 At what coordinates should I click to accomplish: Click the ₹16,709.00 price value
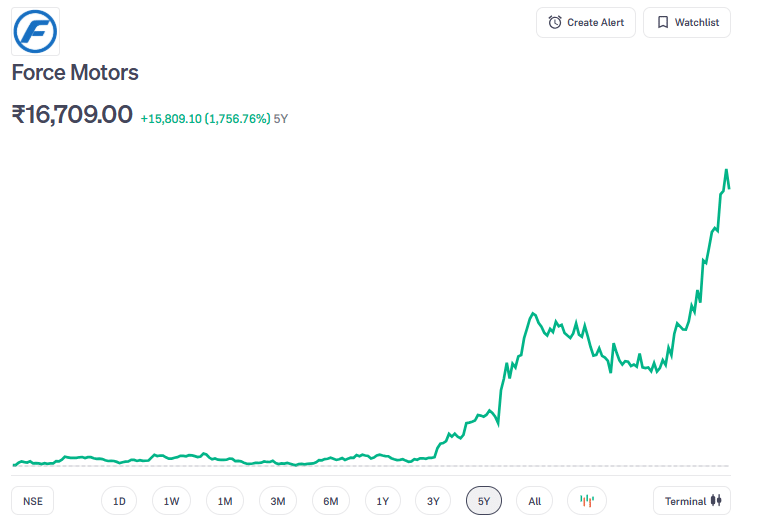point(72,115)
